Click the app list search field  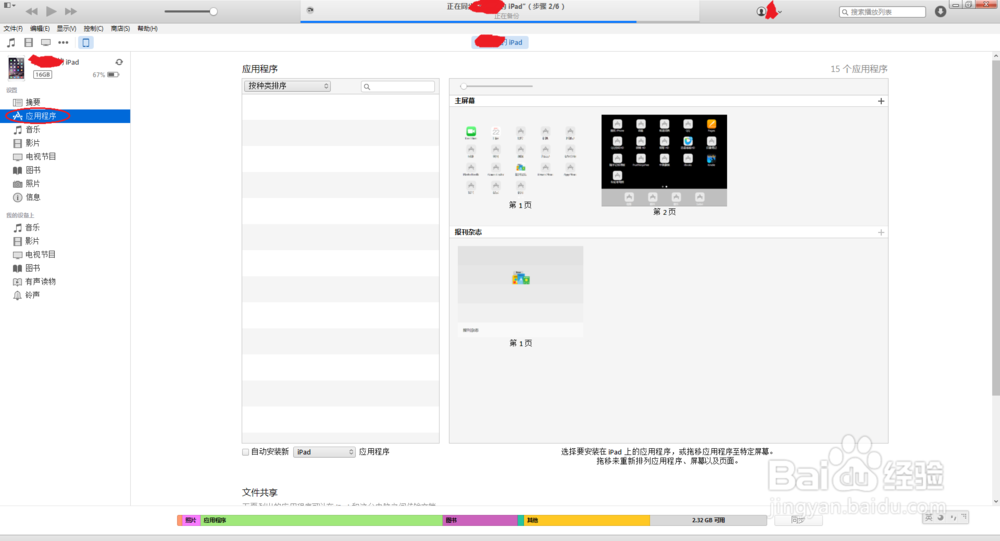tap(398, 86)
